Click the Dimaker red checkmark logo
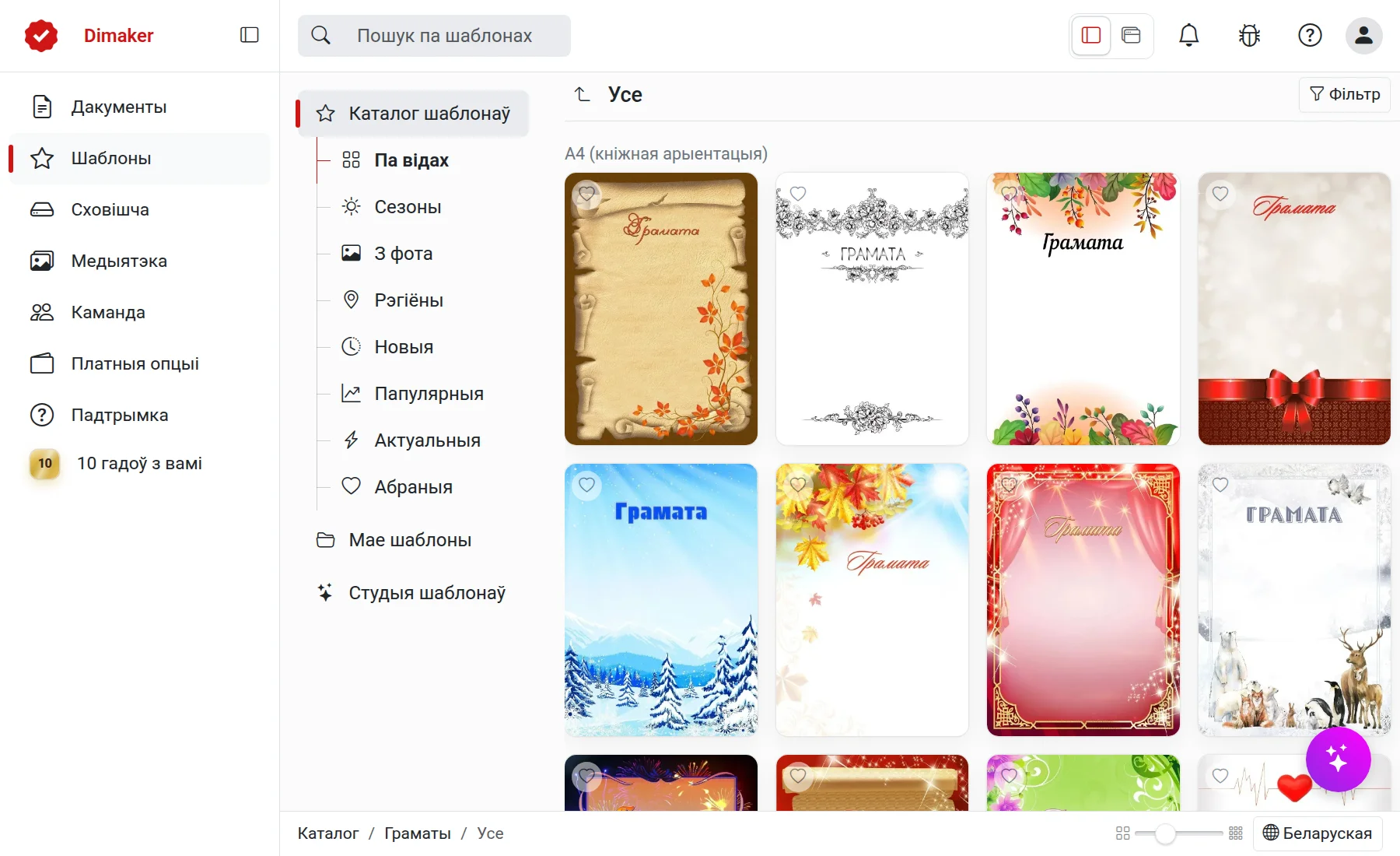 point(41,36)
